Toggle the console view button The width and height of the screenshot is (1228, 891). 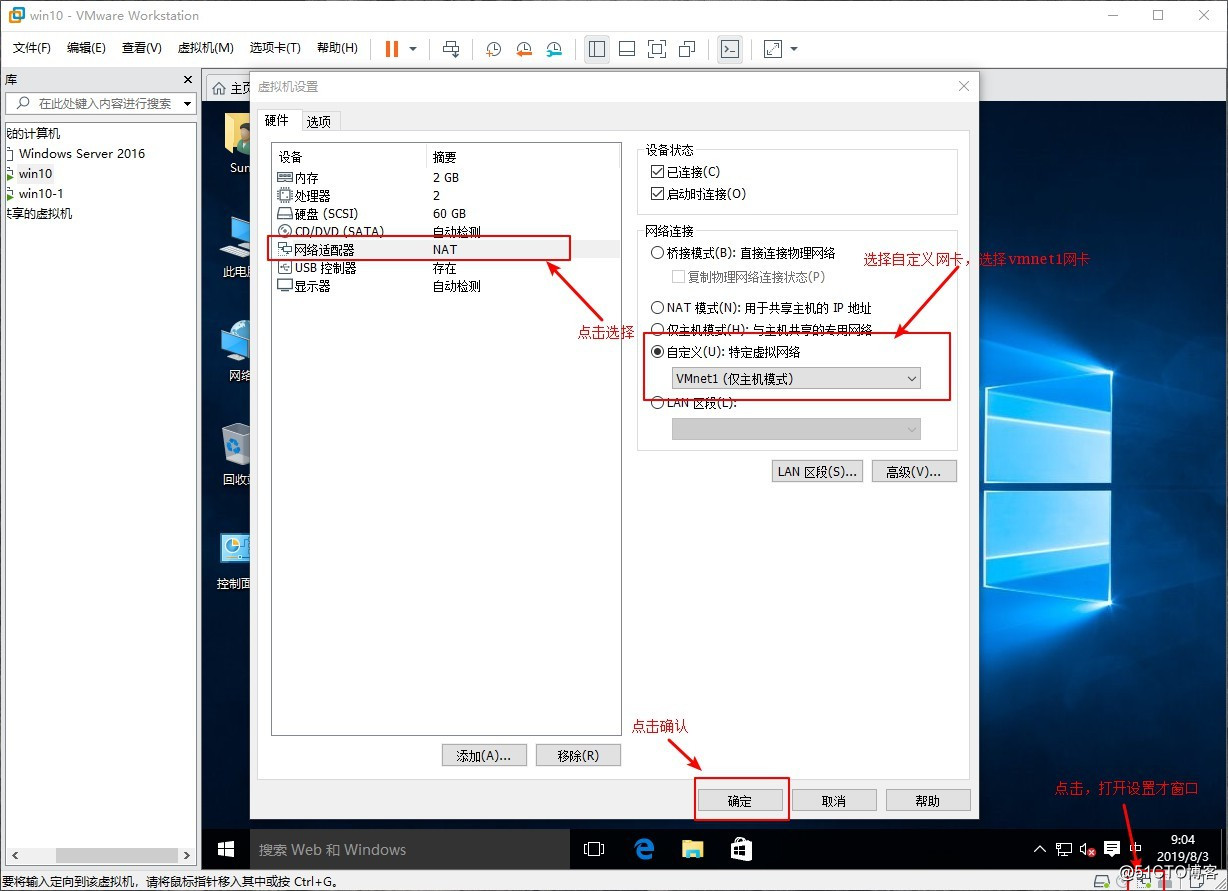731,49
